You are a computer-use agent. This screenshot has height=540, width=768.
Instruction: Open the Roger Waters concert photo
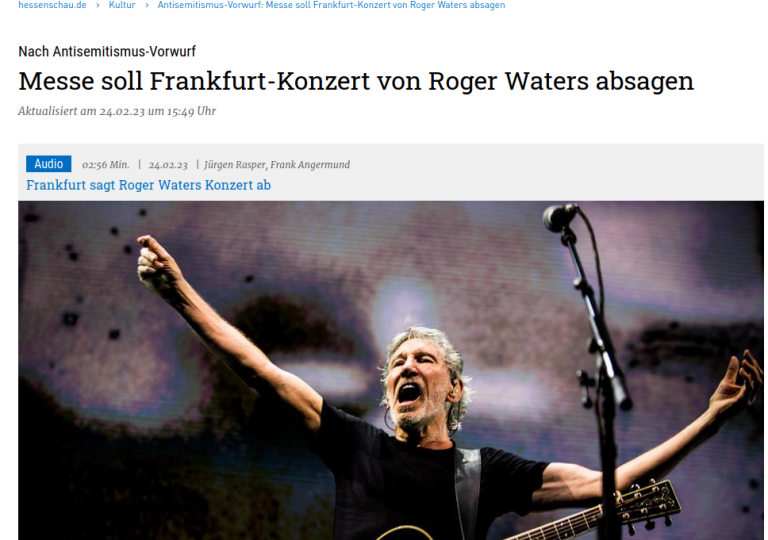[391, 370]
